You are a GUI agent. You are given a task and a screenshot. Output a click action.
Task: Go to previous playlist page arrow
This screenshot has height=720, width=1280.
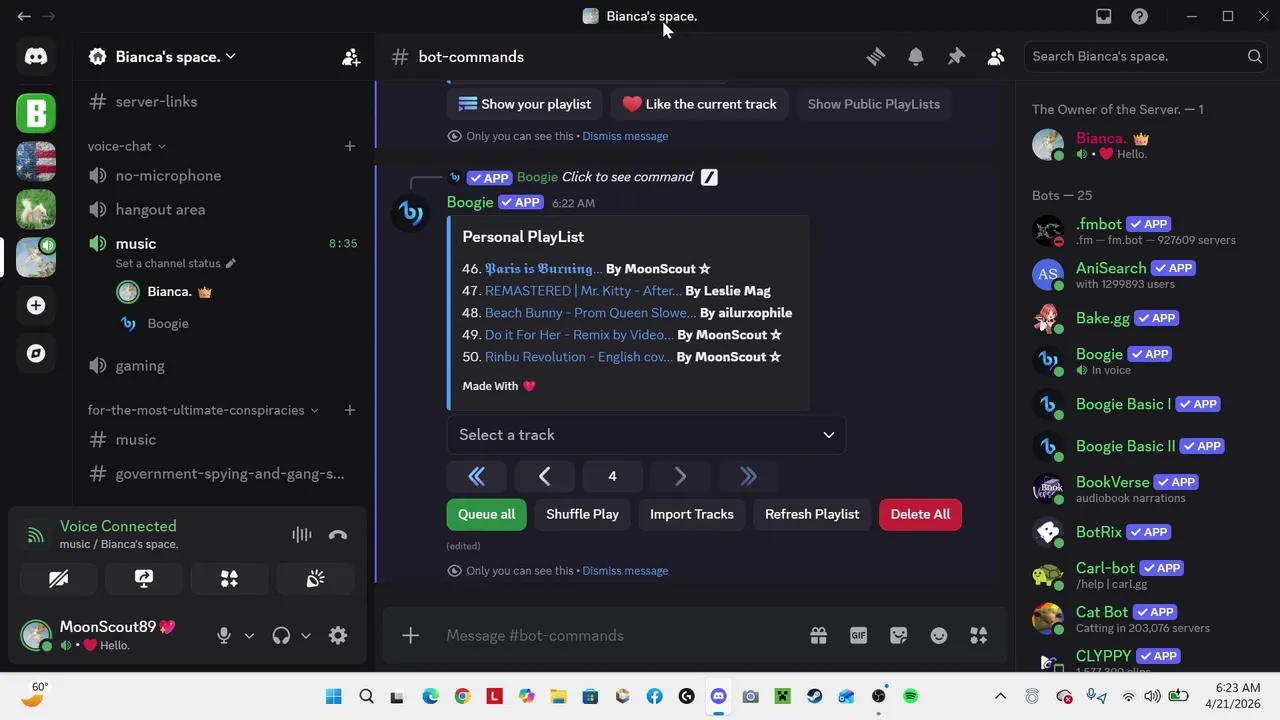[x=545, y=477]
